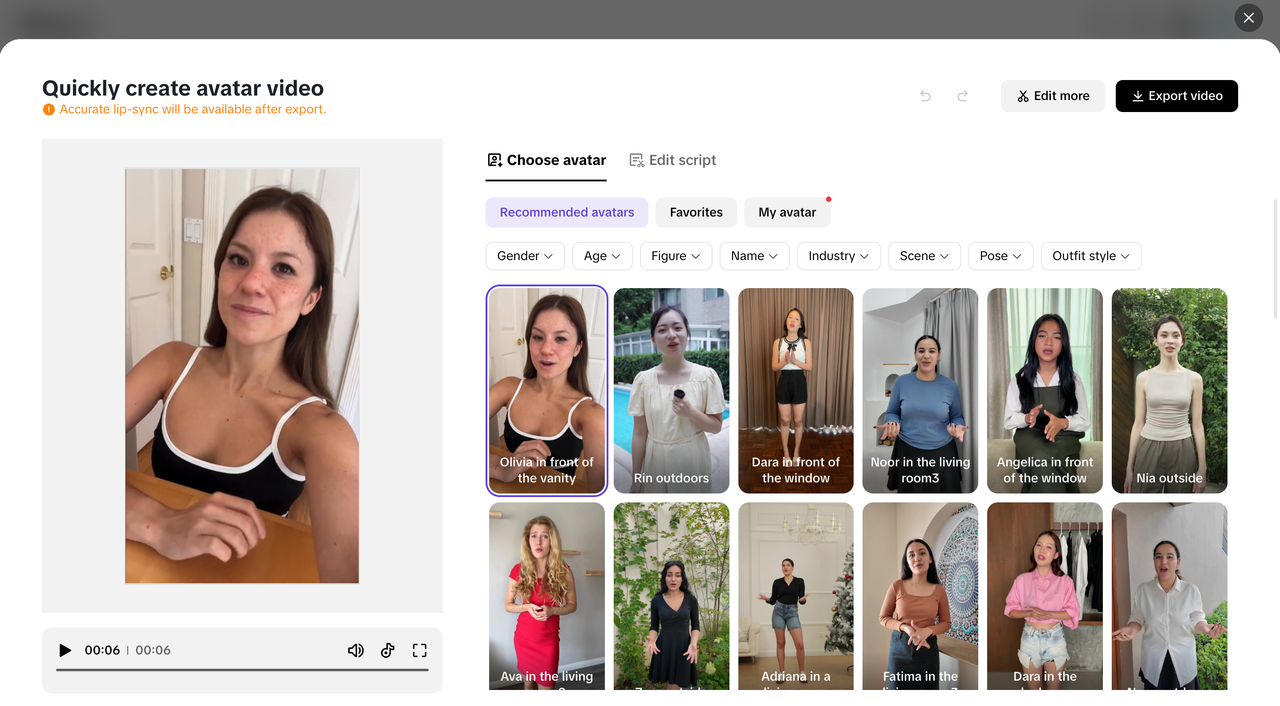The height and width of the screenshot is (706, 1280).
Task: Export the avatar video
Action: [1176, 95]
